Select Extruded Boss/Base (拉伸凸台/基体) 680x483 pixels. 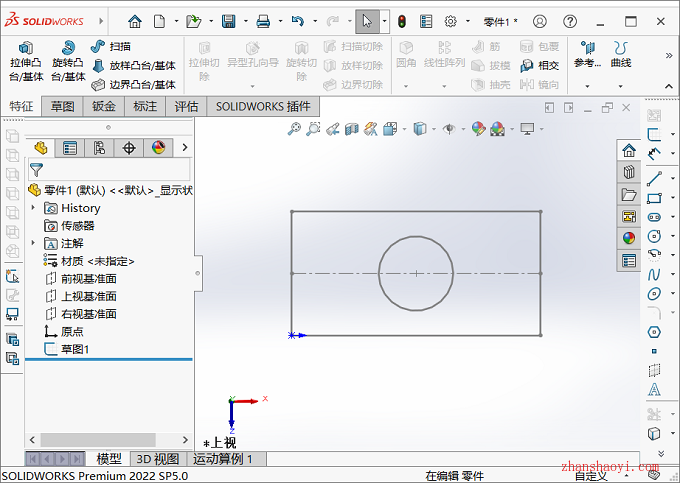pyautogui.click(x=26, y=61)
